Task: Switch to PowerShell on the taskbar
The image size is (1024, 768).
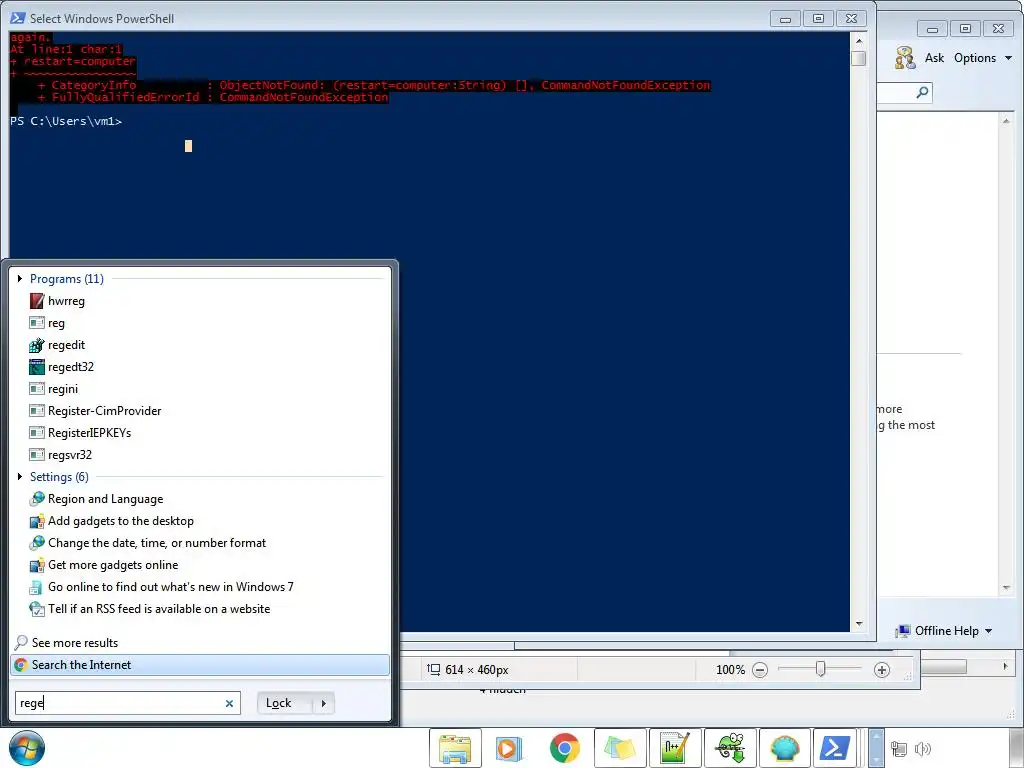Action: click(x=835, y=748)
